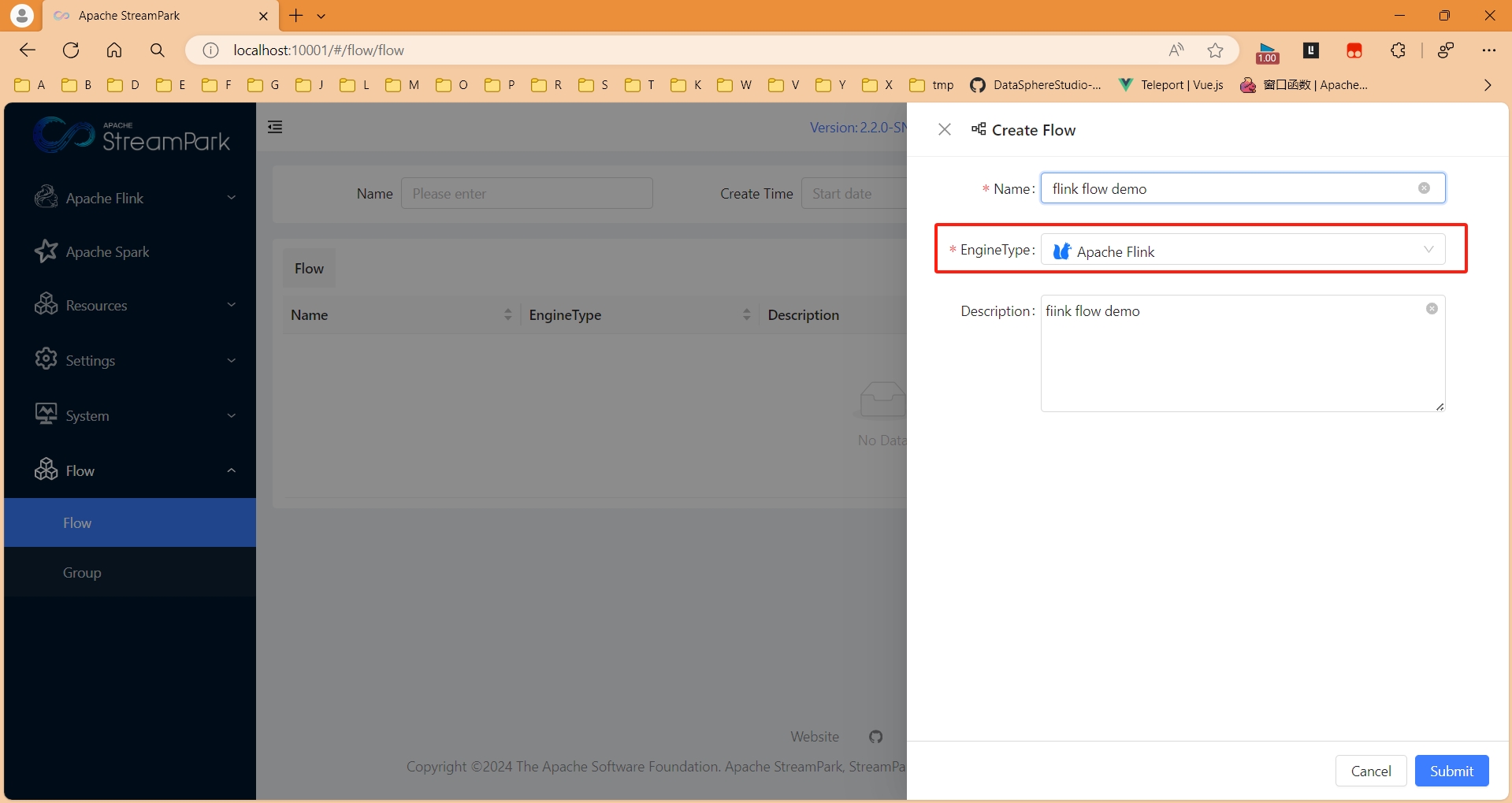
Task: Click the Cancel button
Action: (1371, 771)
